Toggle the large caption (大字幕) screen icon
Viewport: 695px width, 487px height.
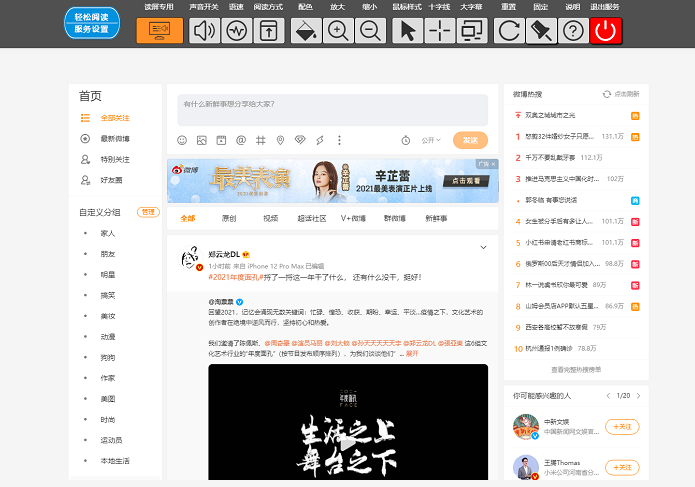pyautogui.click(x=472, y=31)
